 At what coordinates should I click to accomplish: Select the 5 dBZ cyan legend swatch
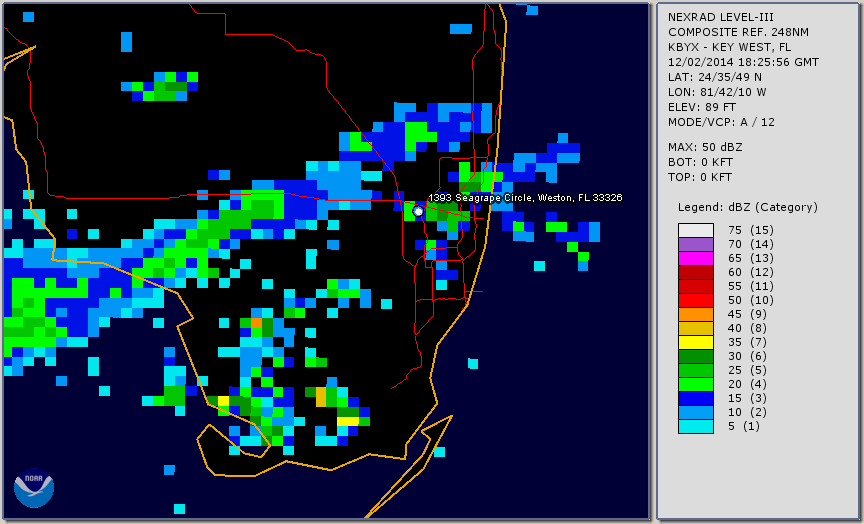click(x=695, y=426)
